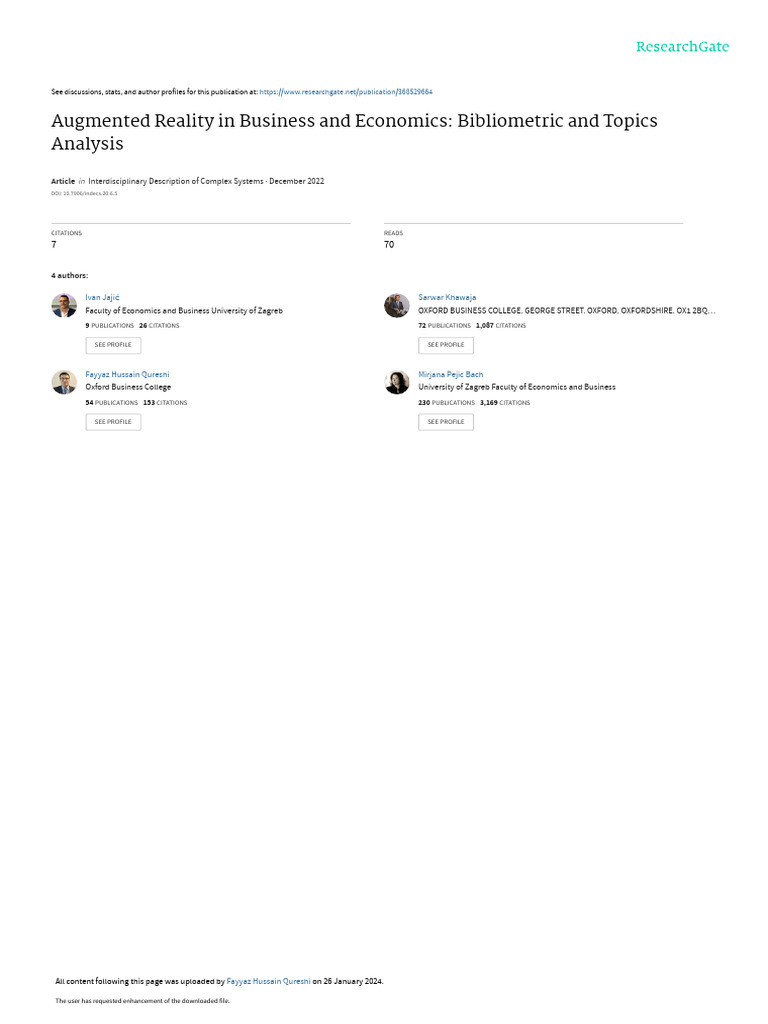This screenshot has width=768, height=1024.
Task: Click the DOI text under journal name
Action: point(84,193)
